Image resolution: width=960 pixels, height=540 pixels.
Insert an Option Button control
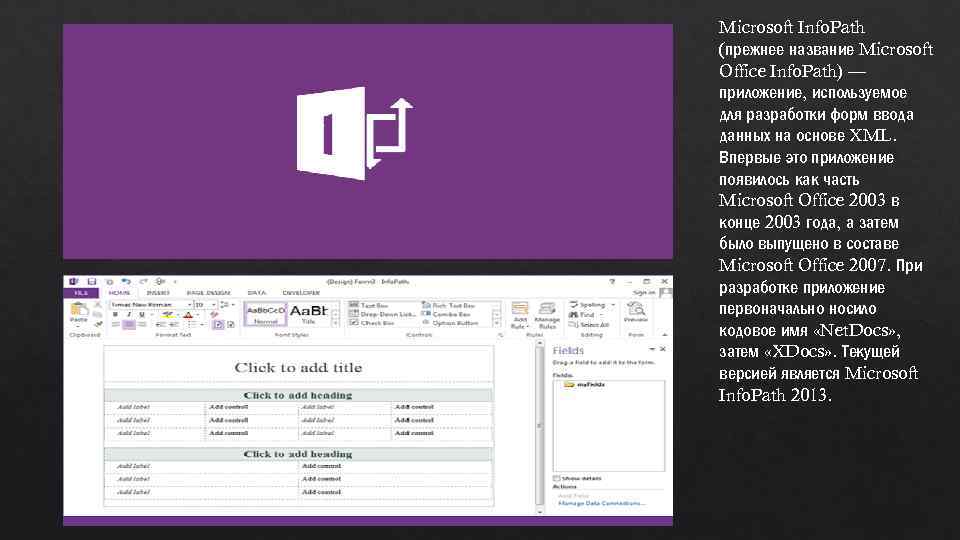450,323
